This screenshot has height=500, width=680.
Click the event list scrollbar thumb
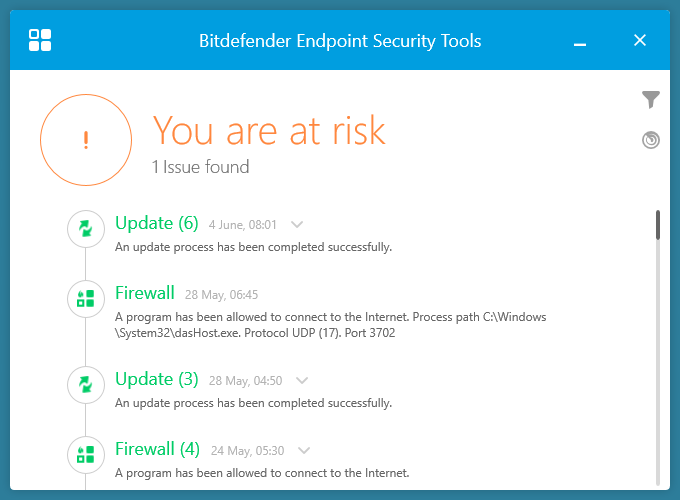coord(658,225)
